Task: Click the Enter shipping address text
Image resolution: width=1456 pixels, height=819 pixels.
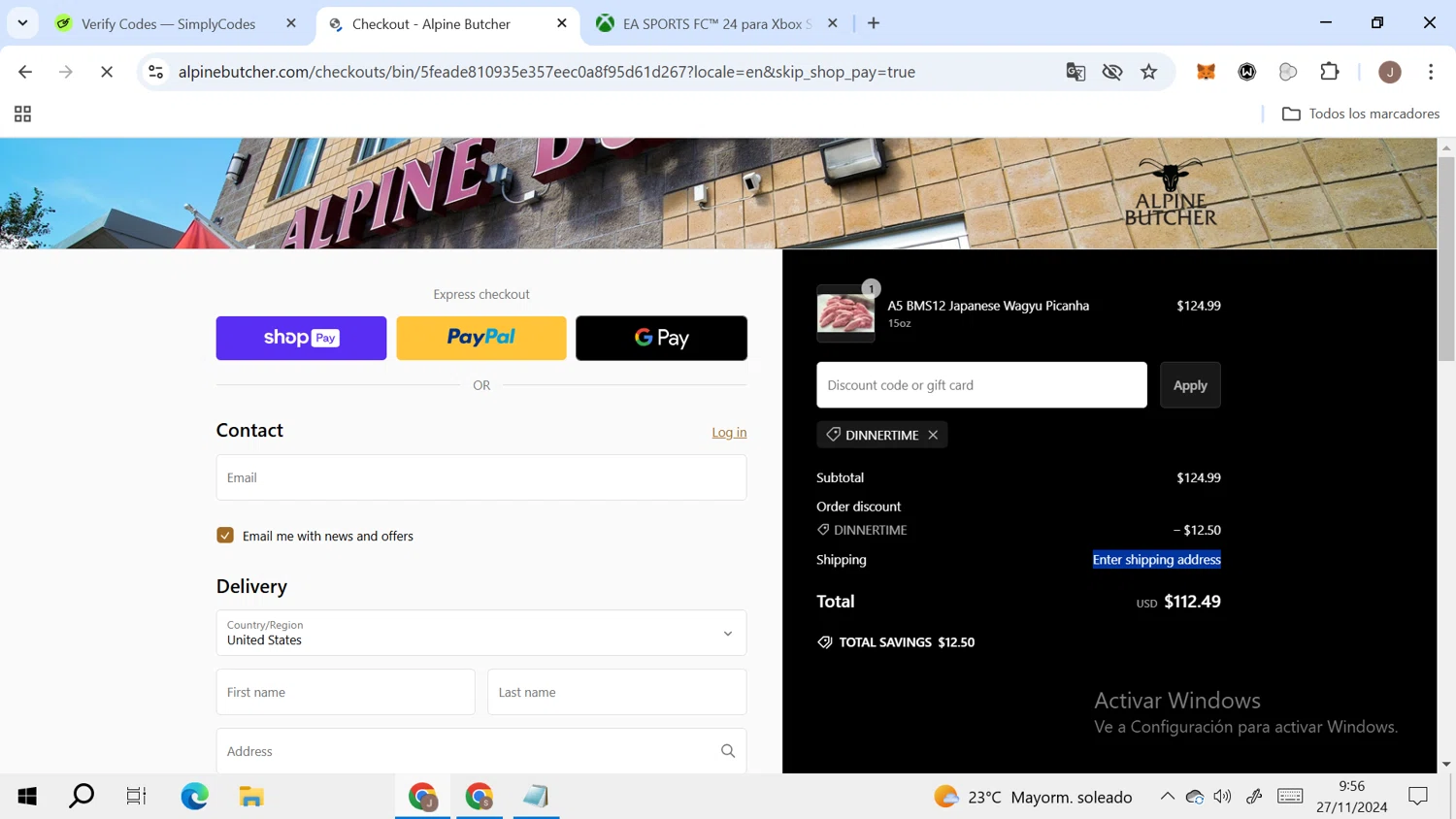Action: pyautogui.click(x=1156, y=560)
